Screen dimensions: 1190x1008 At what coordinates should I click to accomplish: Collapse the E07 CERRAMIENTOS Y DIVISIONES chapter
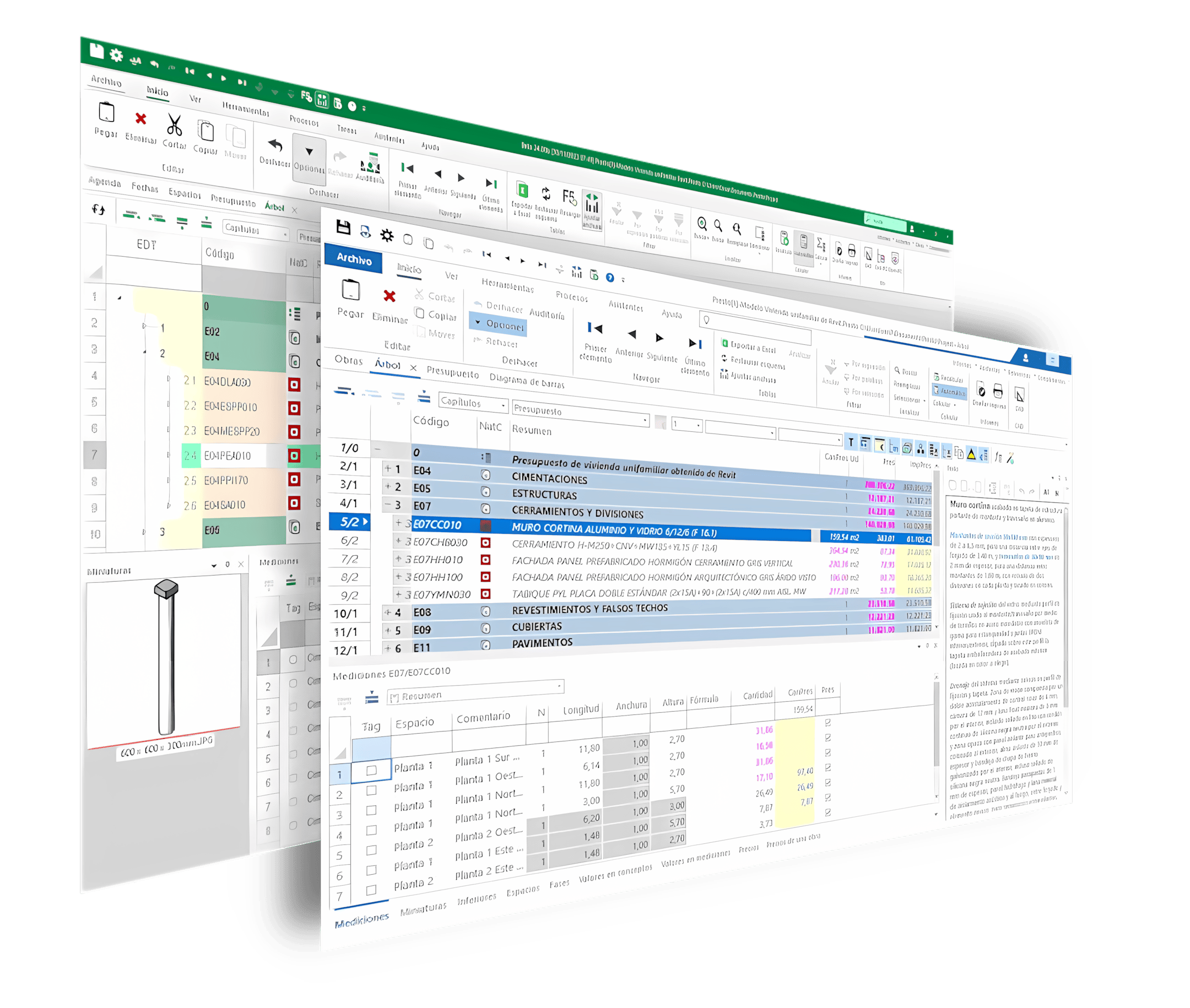(x=387, y=505)
